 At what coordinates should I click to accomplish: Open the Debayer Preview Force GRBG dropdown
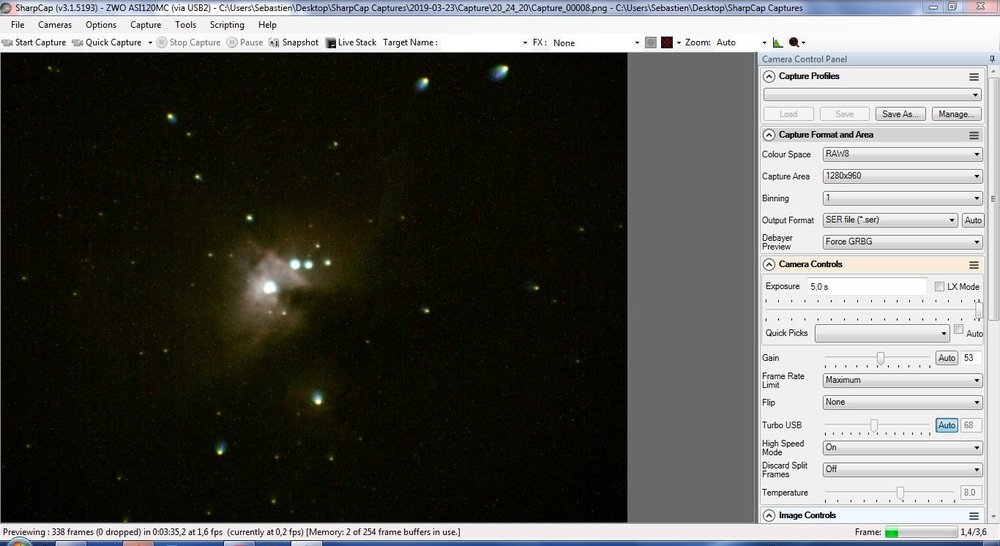(x=902, y=242)
